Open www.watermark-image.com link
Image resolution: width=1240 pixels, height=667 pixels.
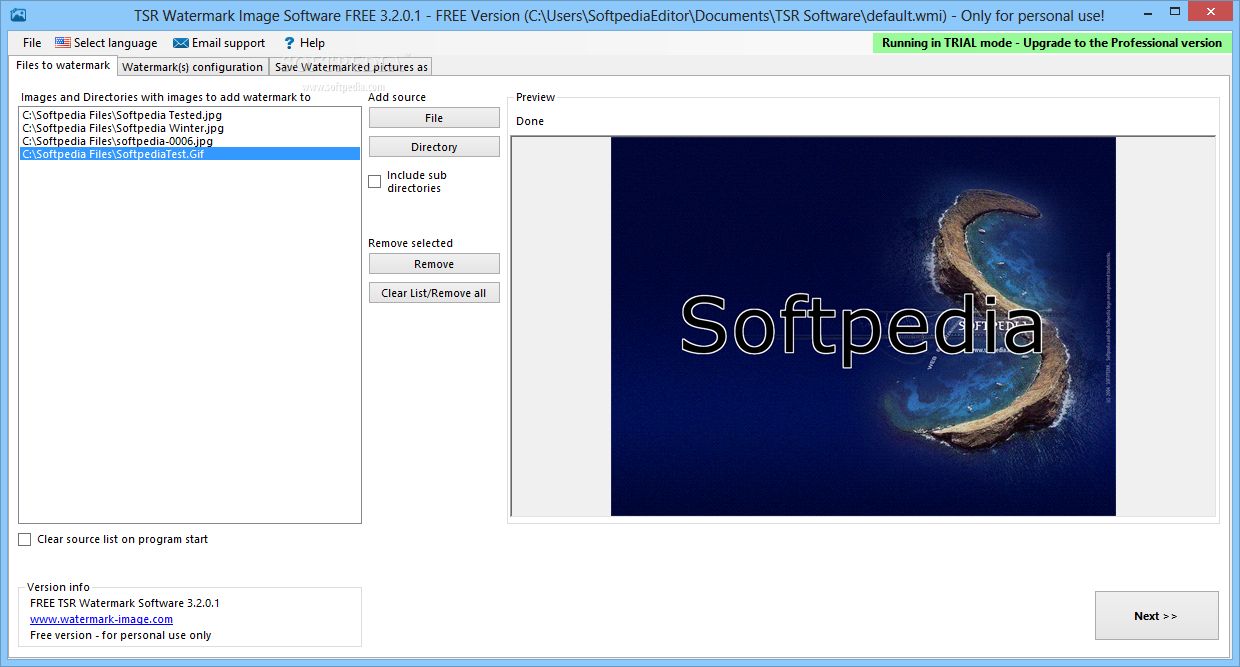[x=101, y=619]
